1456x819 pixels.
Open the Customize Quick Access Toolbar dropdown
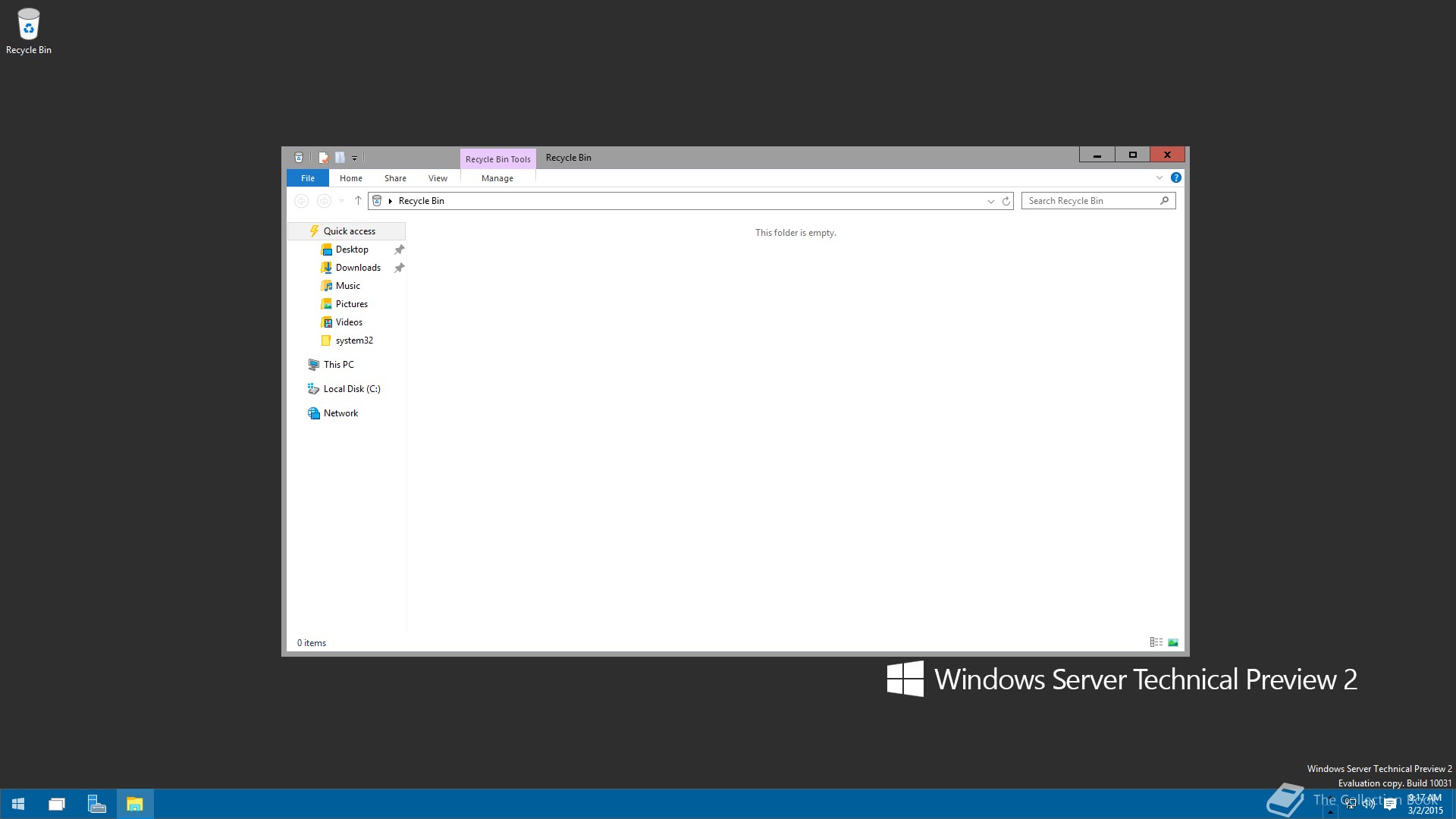[x=354, y=158]
